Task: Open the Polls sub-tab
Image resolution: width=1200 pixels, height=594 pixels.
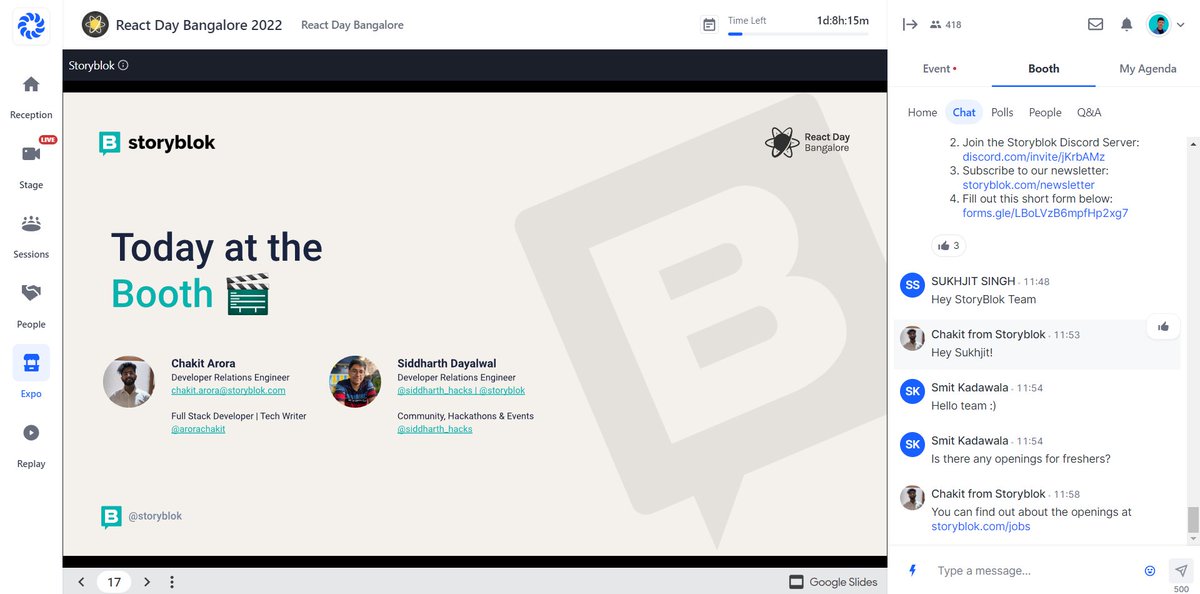Action: (x=1002, y=113)
